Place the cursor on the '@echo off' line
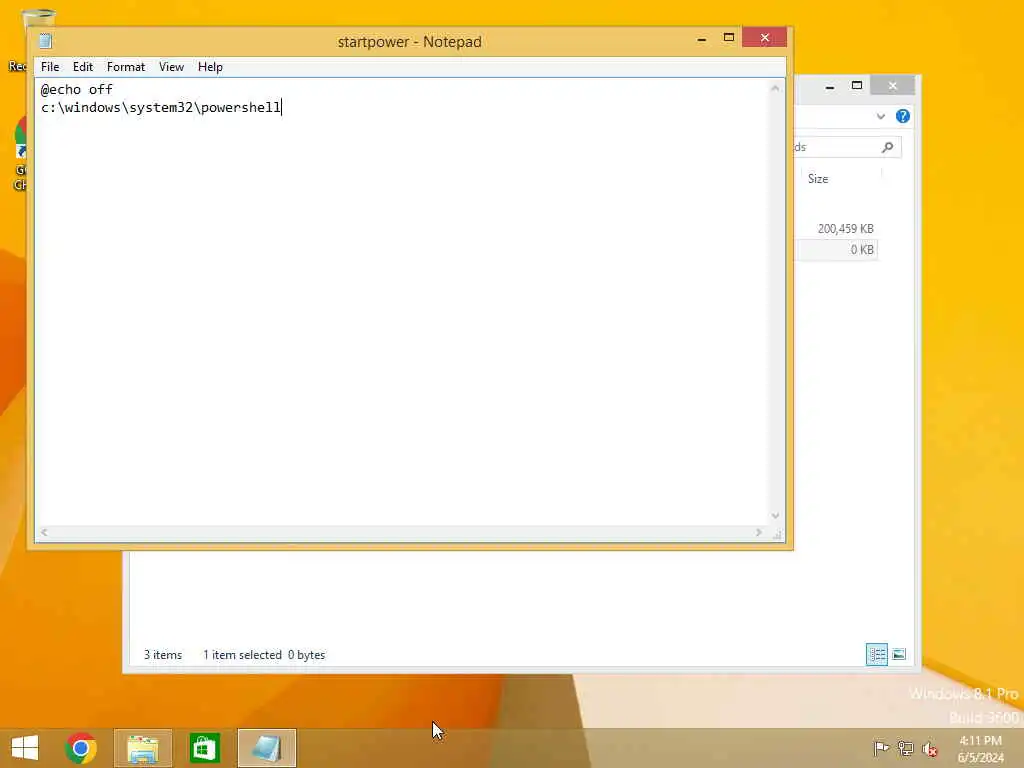This screenshot has width=1024, height=768. [76, 89]
